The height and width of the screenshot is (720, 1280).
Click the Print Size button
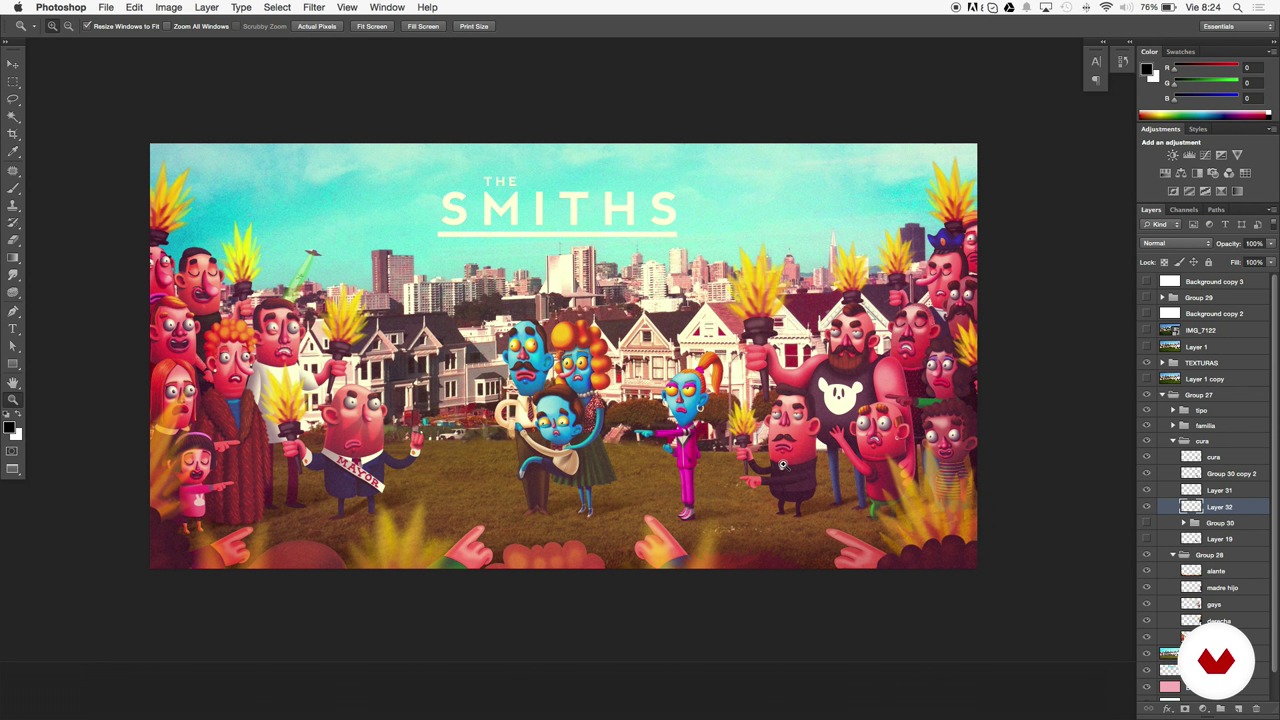coord(474,26)
